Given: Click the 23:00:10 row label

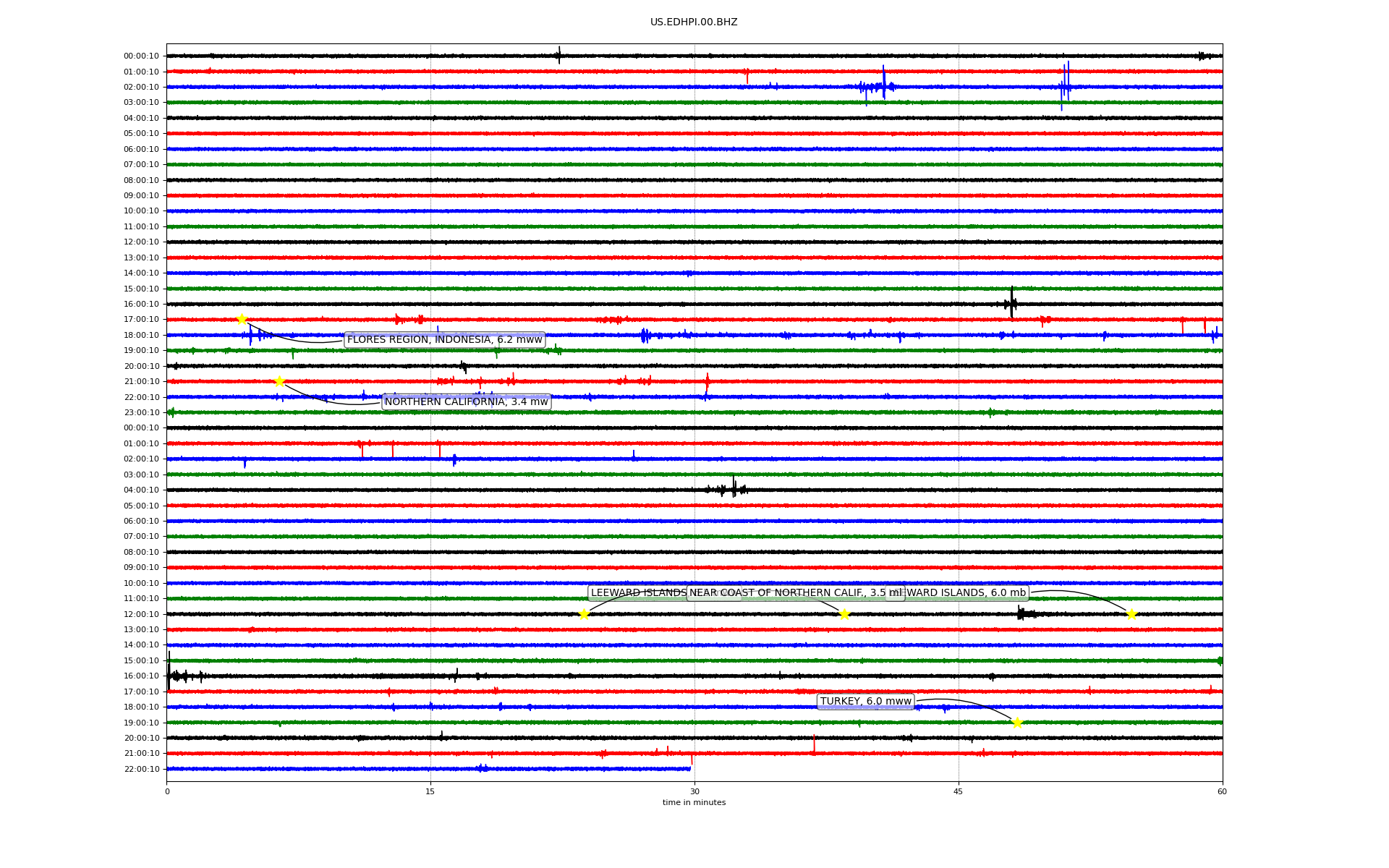Looking at the screenshot, I should click(x=142, y=413).
